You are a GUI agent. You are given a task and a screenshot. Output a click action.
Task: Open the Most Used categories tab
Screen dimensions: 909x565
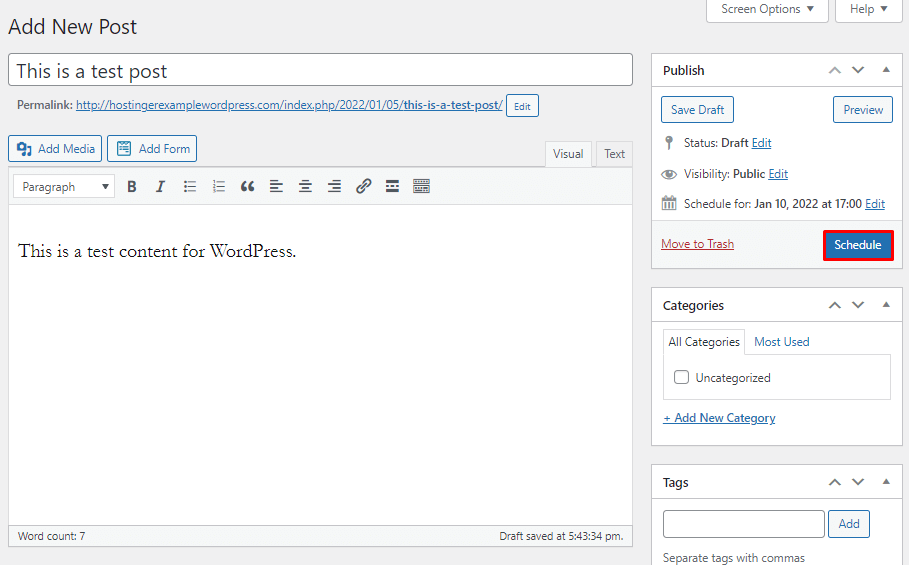tap(781, 342)
